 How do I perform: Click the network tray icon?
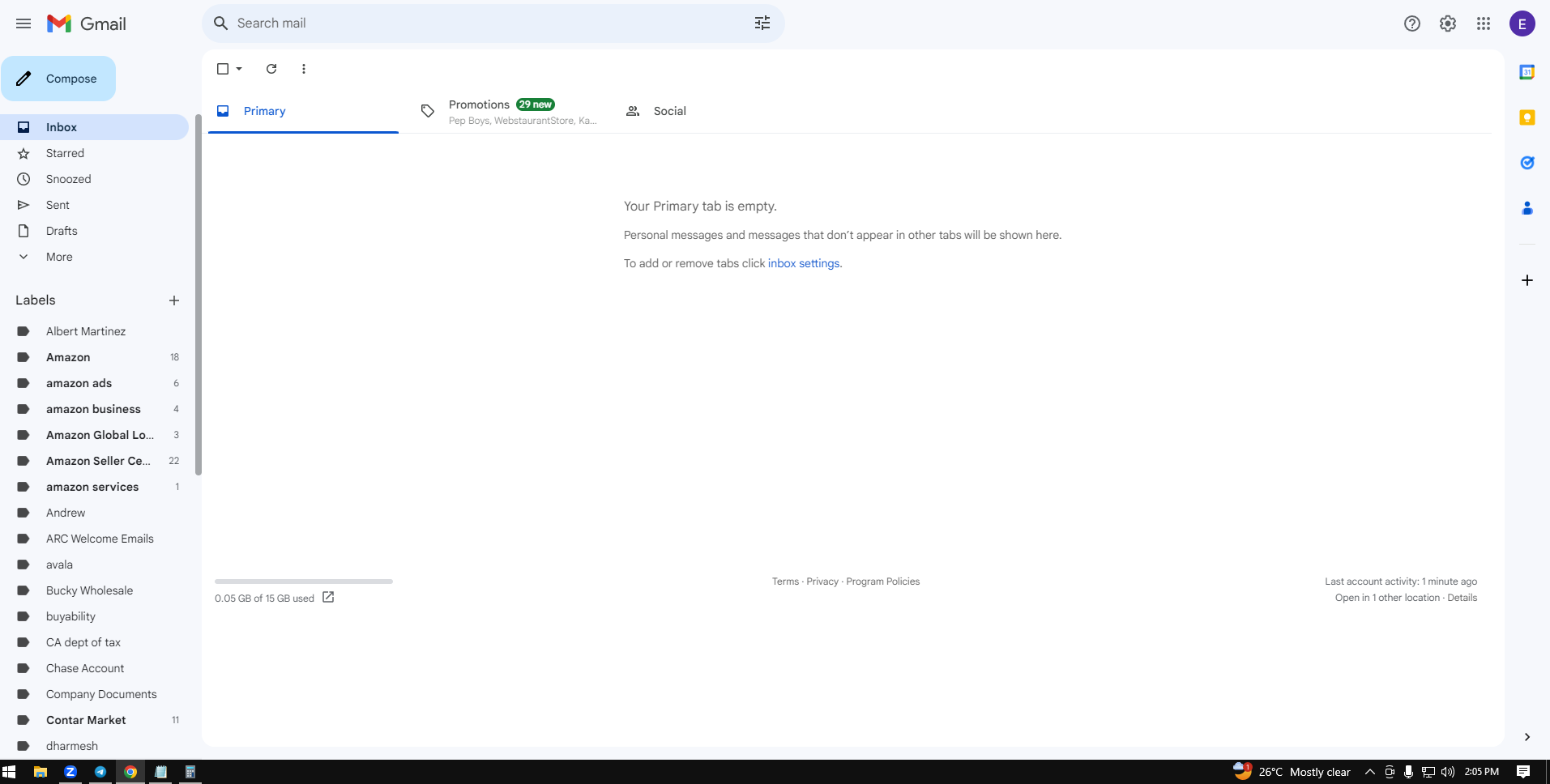pyautogui.click(x=1428, y=772)
